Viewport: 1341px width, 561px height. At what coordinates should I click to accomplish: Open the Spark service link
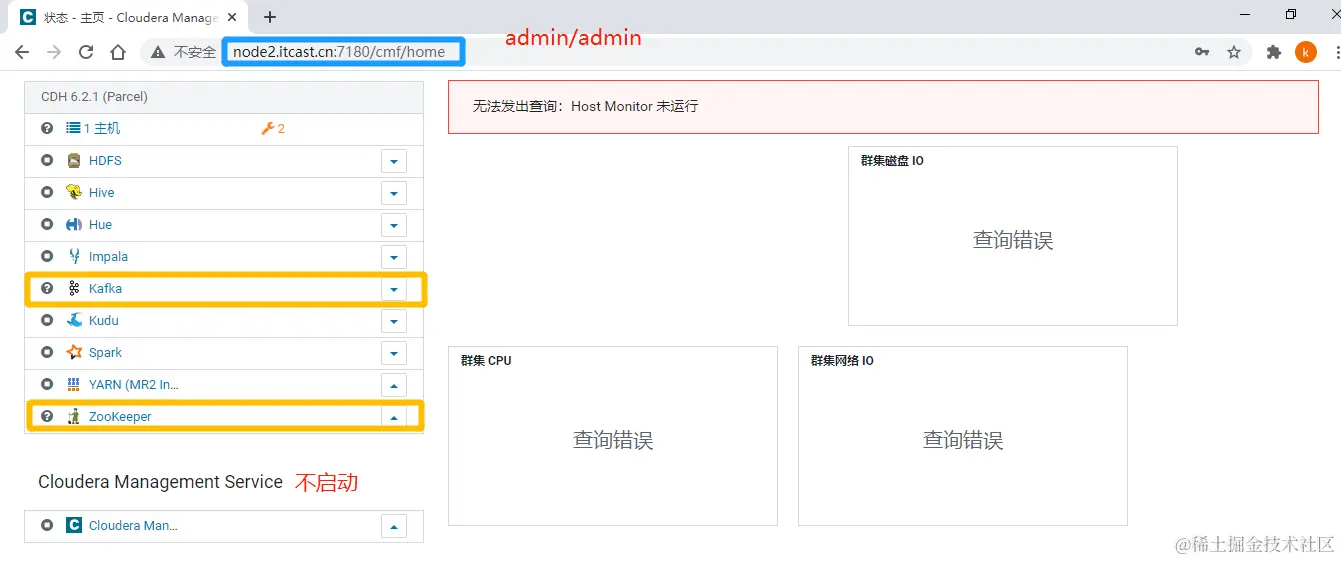(105, 353)
